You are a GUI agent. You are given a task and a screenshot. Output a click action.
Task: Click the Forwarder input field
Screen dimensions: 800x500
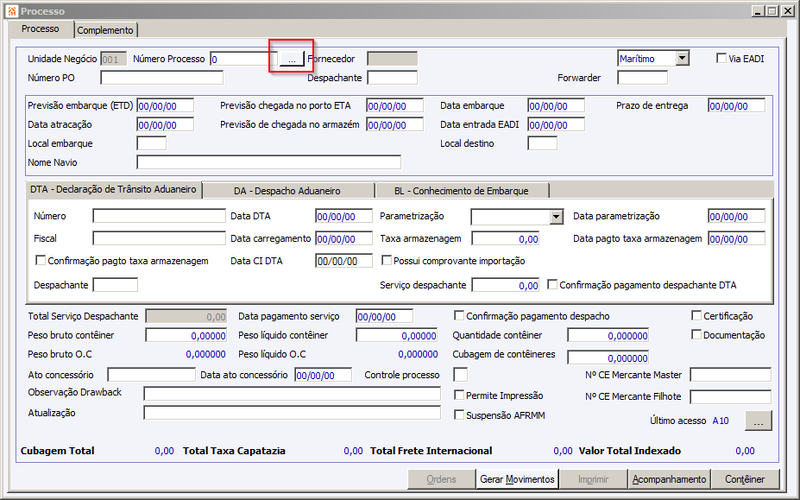coord(642,78)
